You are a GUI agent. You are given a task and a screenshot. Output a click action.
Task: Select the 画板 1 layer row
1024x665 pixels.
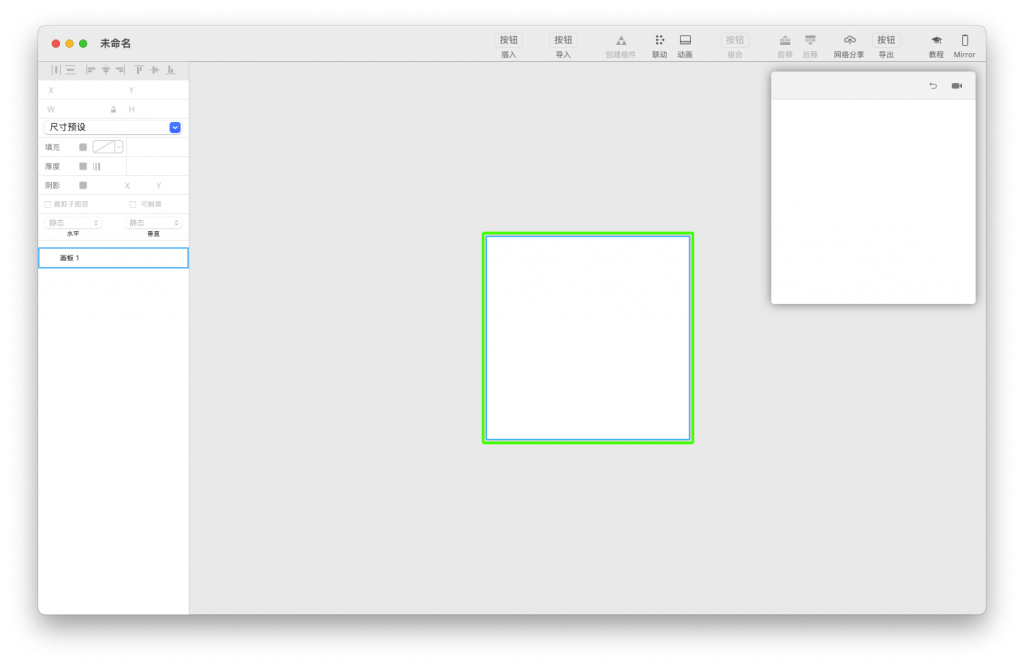pos(114,258)
